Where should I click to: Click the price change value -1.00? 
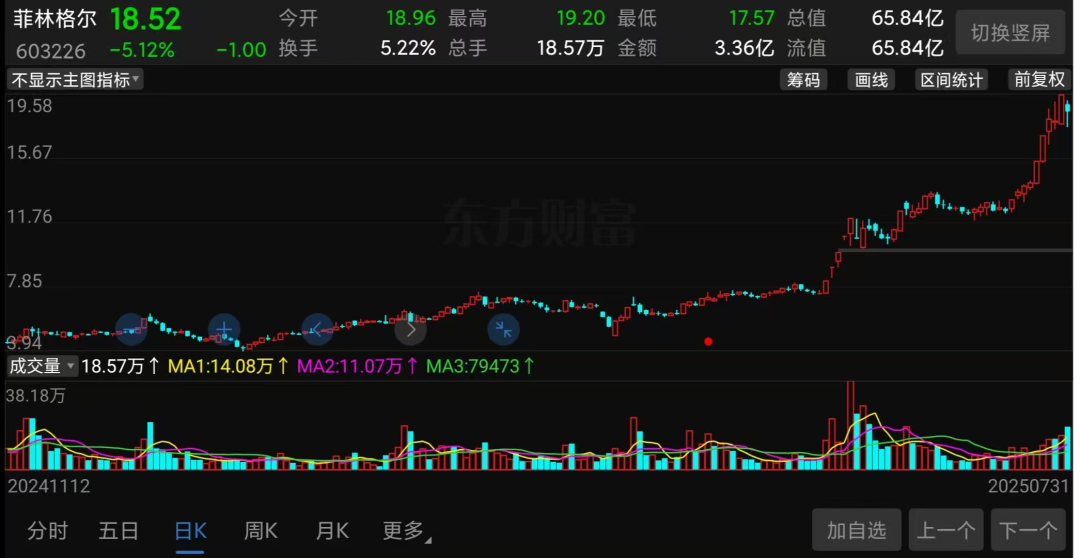tap(241, 50)
